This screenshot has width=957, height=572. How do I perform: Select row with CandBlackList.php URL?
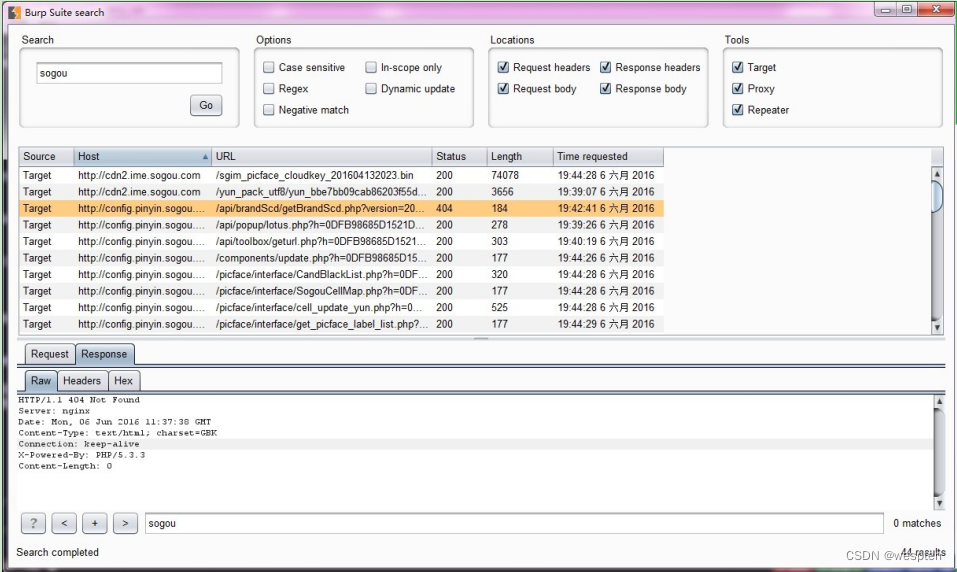341,274
